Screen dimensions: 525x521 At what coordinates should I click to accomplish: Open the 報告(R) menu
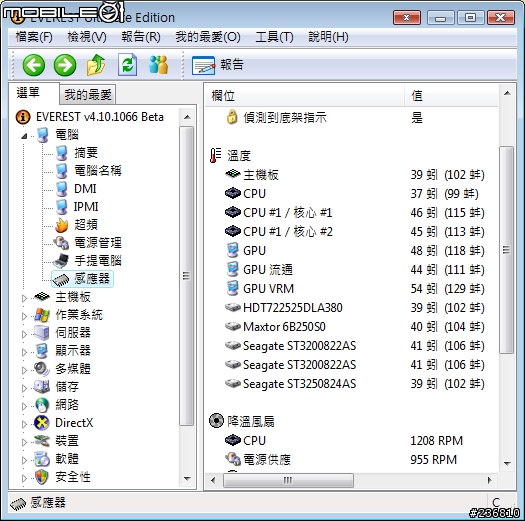[x=141, y=37]
